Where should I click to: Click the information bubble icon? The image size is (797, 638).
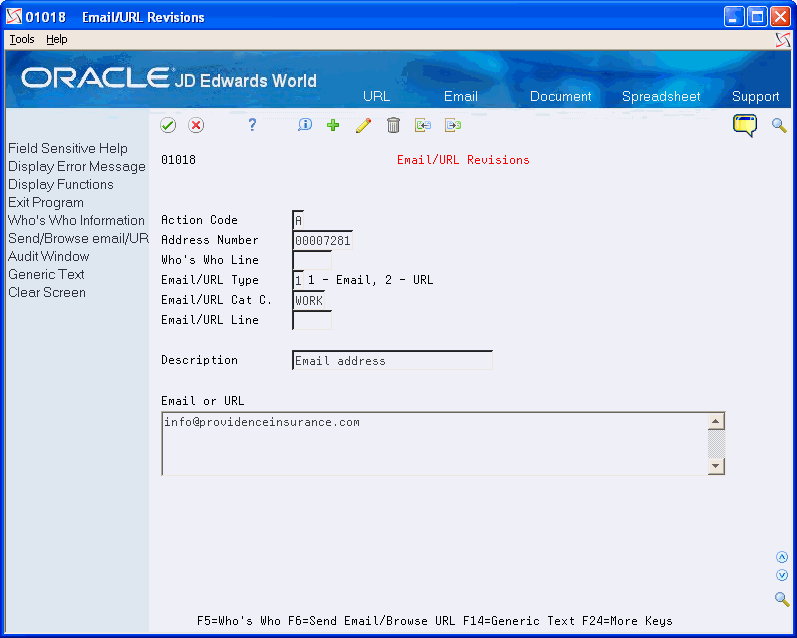point(305,125)
